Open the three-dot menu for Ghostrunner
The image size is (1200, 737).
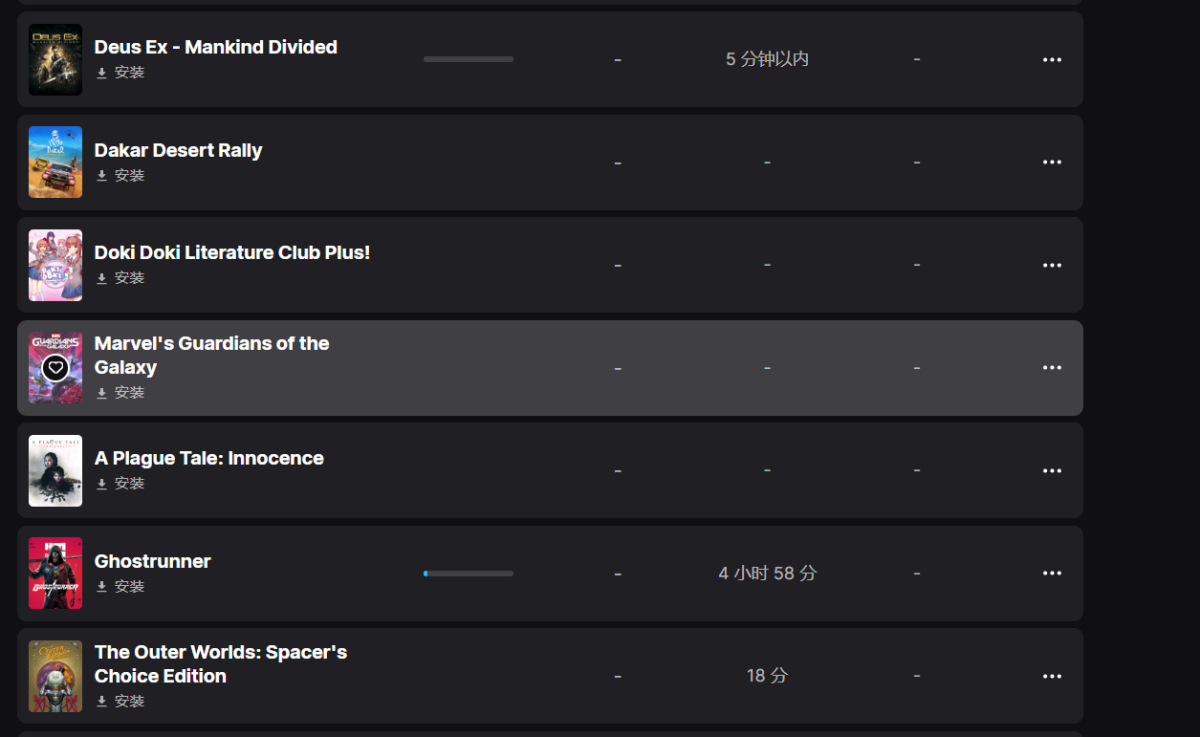pyautogui.click(x=1052, y=573)
